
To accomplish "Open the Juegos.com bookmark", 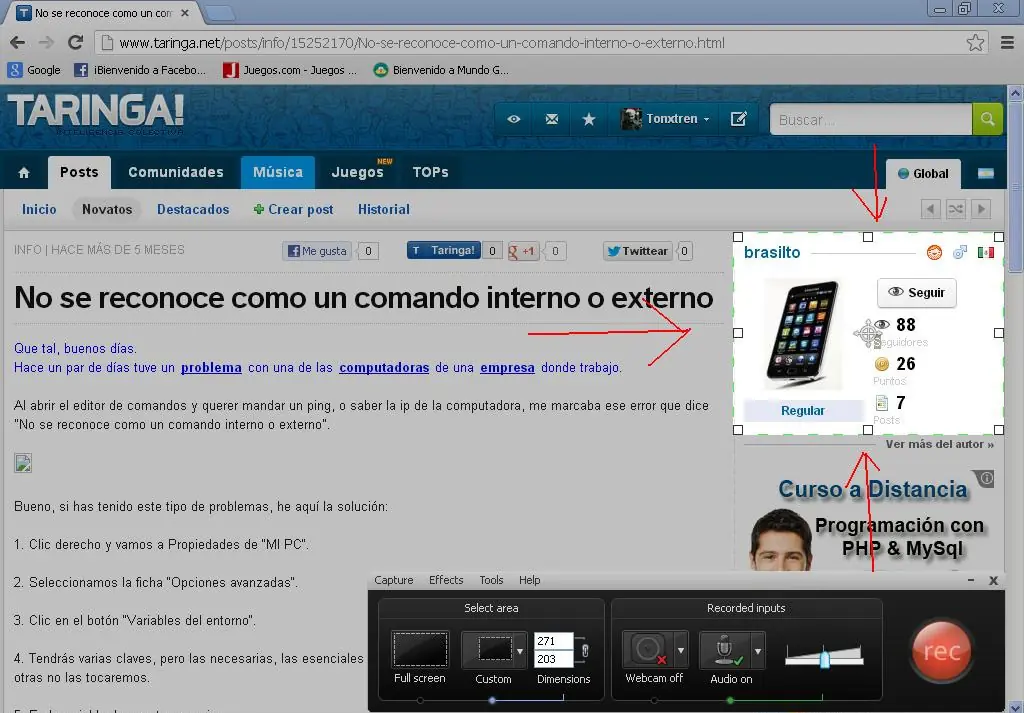I will (290, 70).
